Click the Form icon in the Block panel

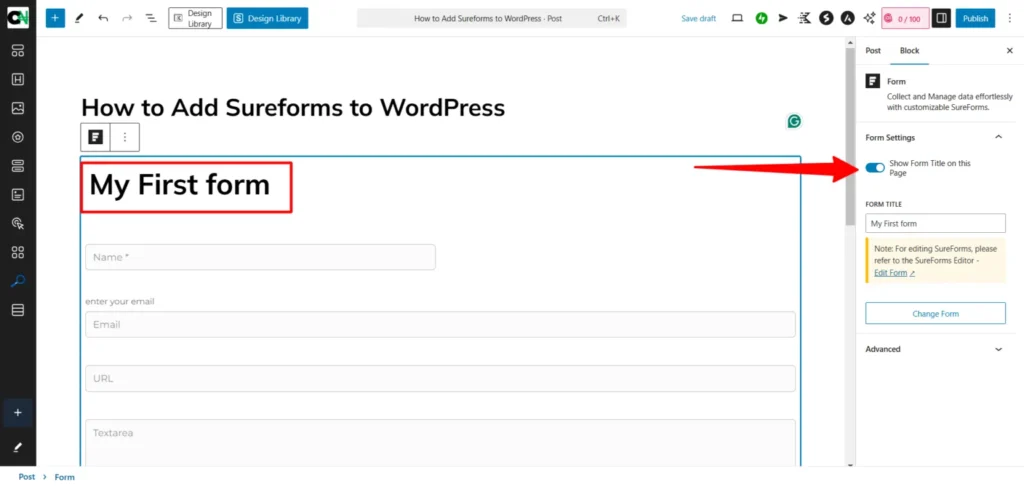[872, 82]
